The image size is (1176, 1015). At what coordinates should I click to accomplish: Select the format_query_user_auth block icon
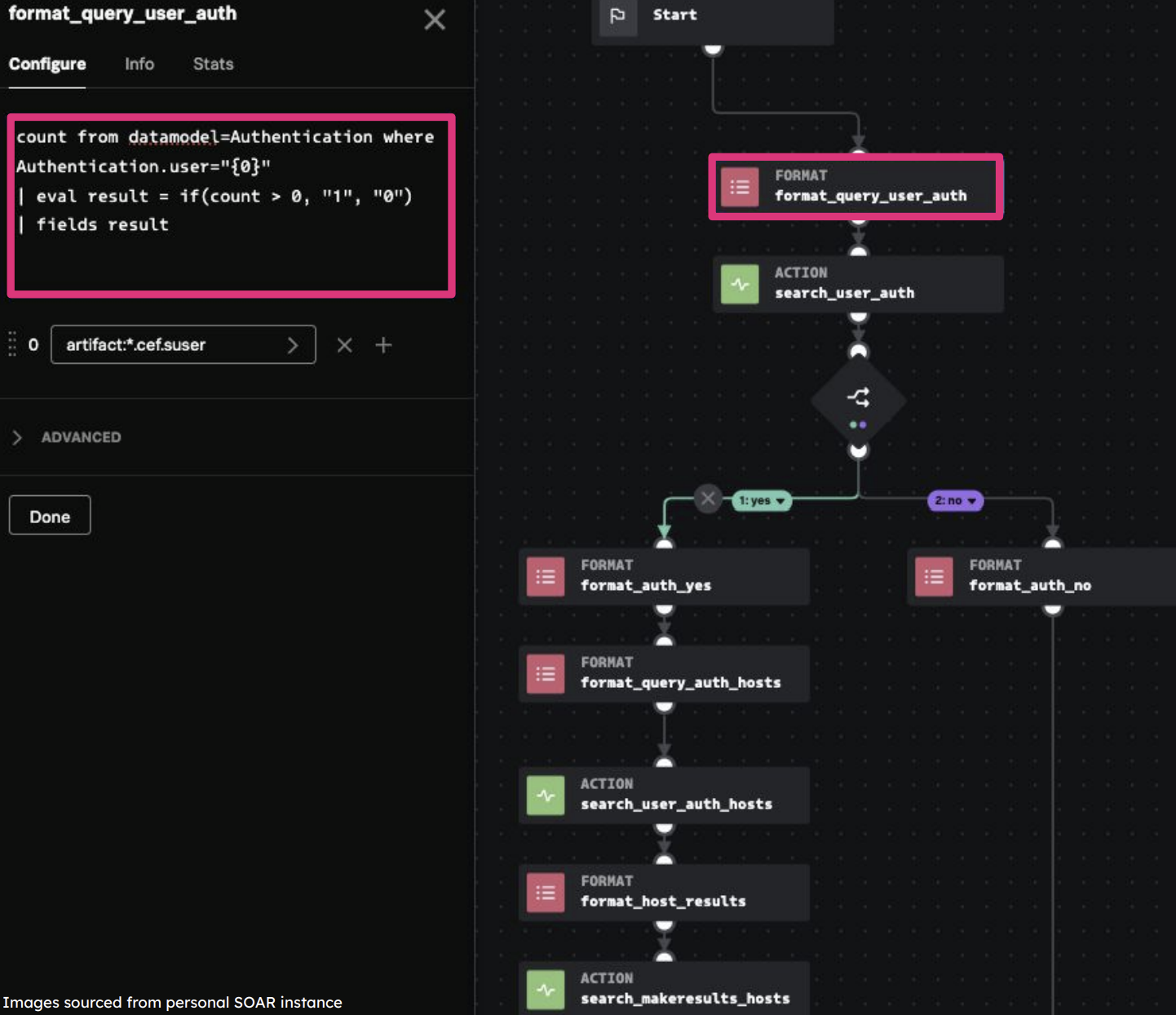pyautogui.click(x=740, y=187)
